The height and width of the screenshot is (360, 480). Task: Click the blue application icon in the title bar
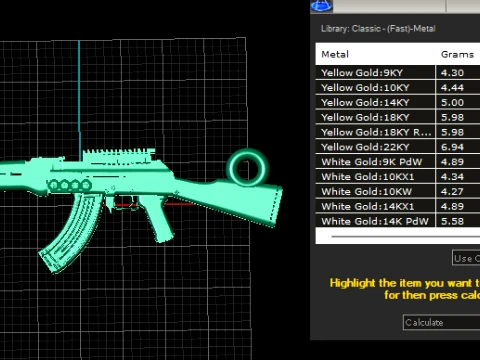[x=321, y=6]
